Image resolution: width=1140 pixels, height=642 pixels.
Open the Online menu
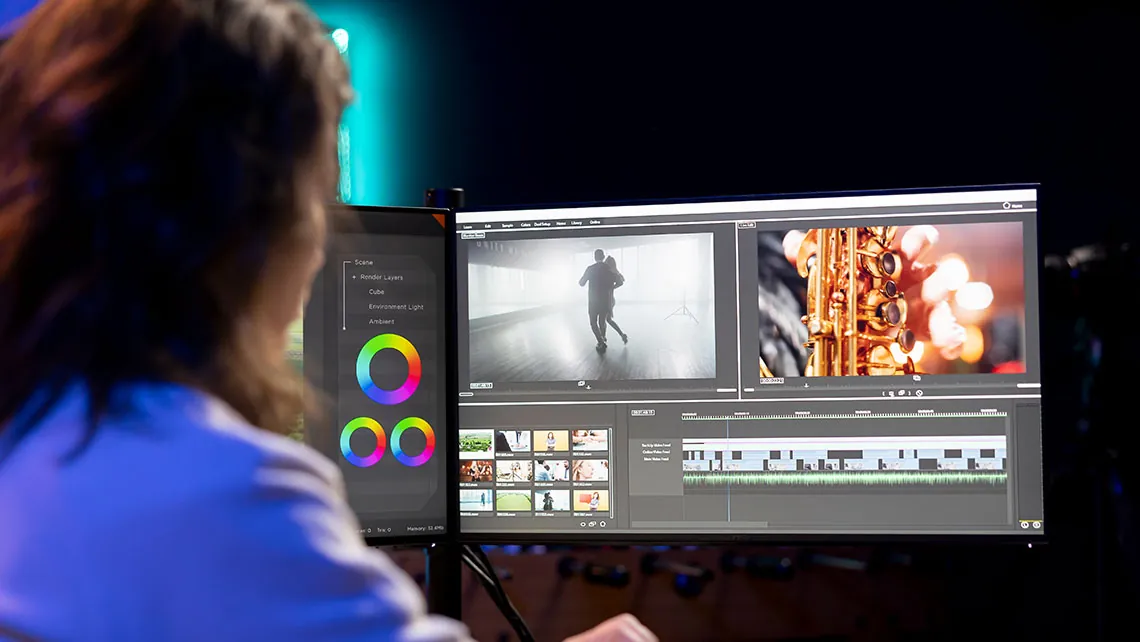click(x=595, y=222)
